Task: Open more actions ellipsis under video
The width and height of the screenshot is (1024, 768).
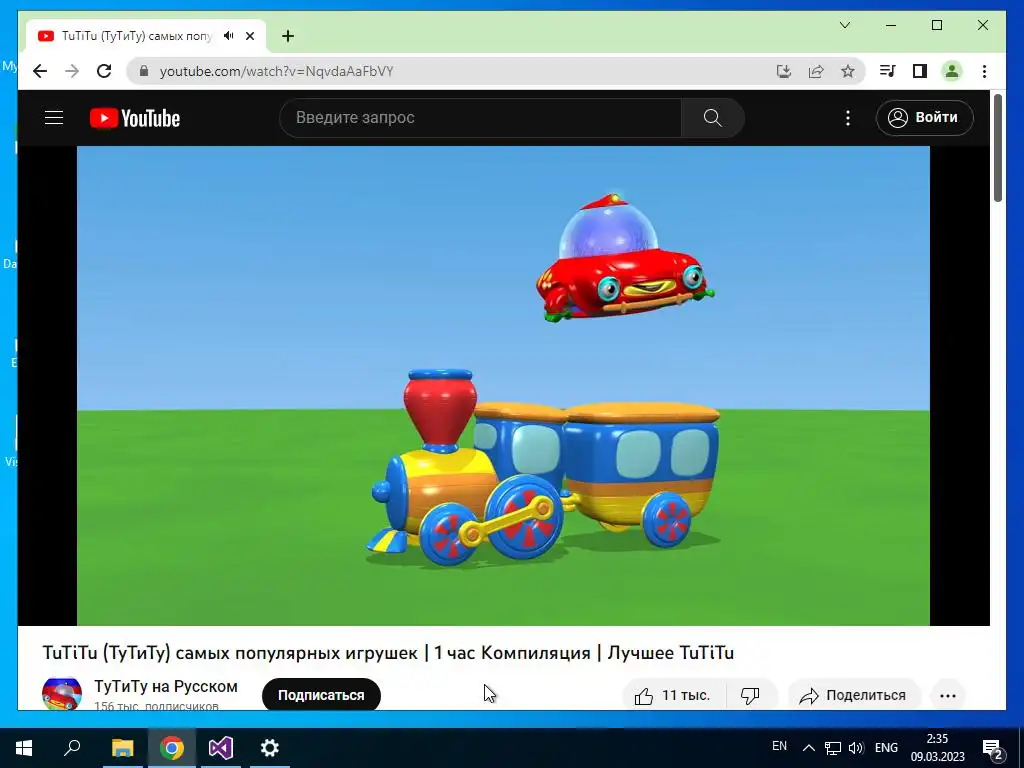Action: 948,696
